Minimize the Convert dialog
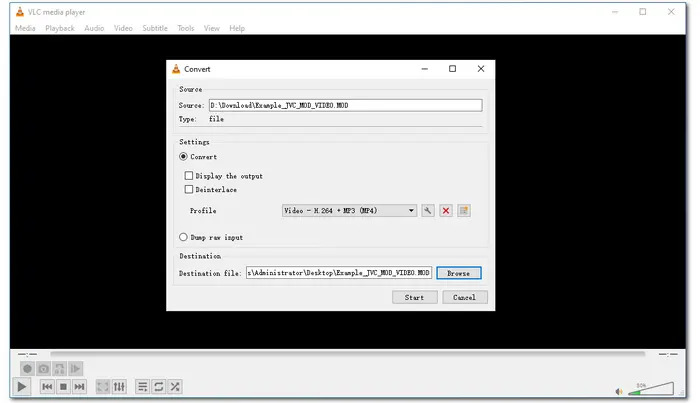700x403 pixels. (x=425, y=69)
